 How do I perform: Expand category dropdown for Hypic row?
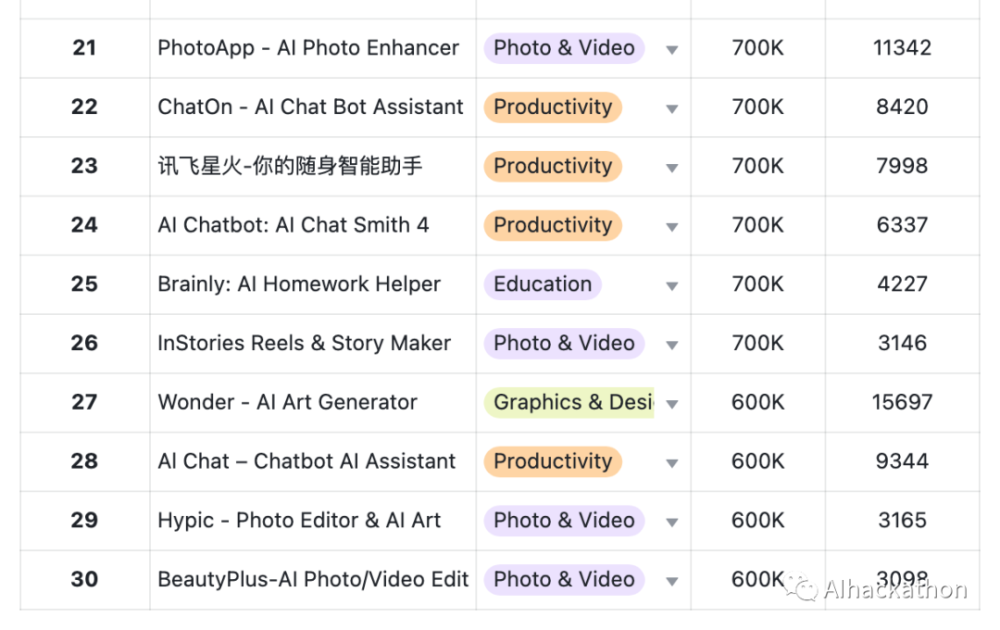(x=672, y=522)
